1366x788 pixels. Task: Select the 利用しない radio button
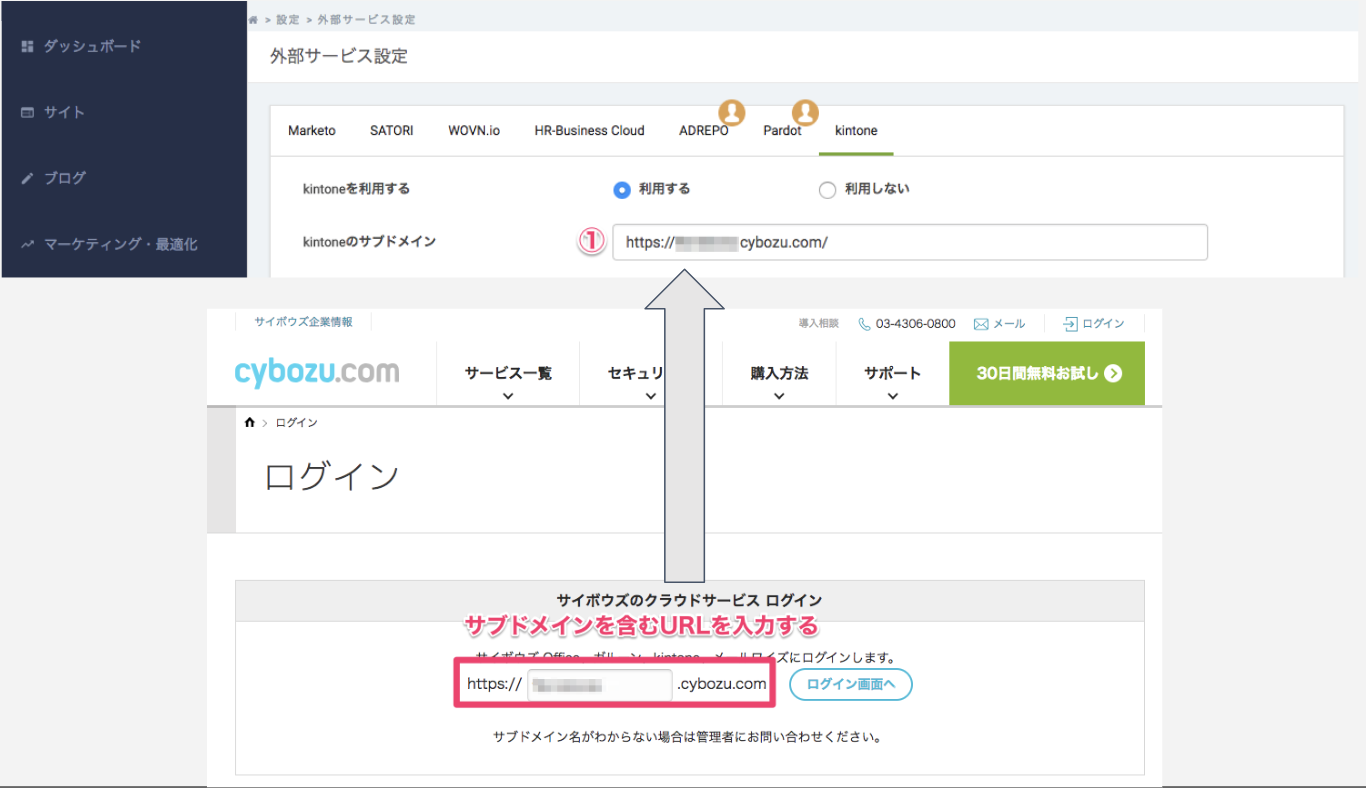(x=827, y=189)
